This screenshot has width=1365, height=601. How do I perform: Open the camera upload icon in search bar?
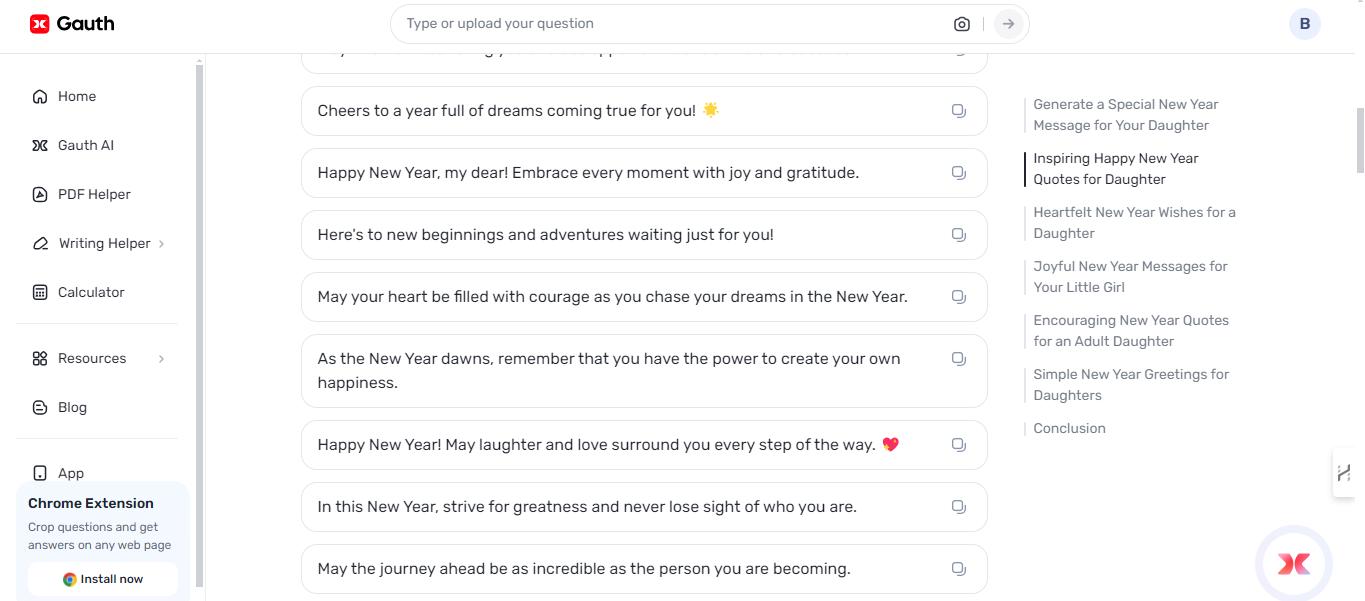pyautogui.click(x=961, y=23)
